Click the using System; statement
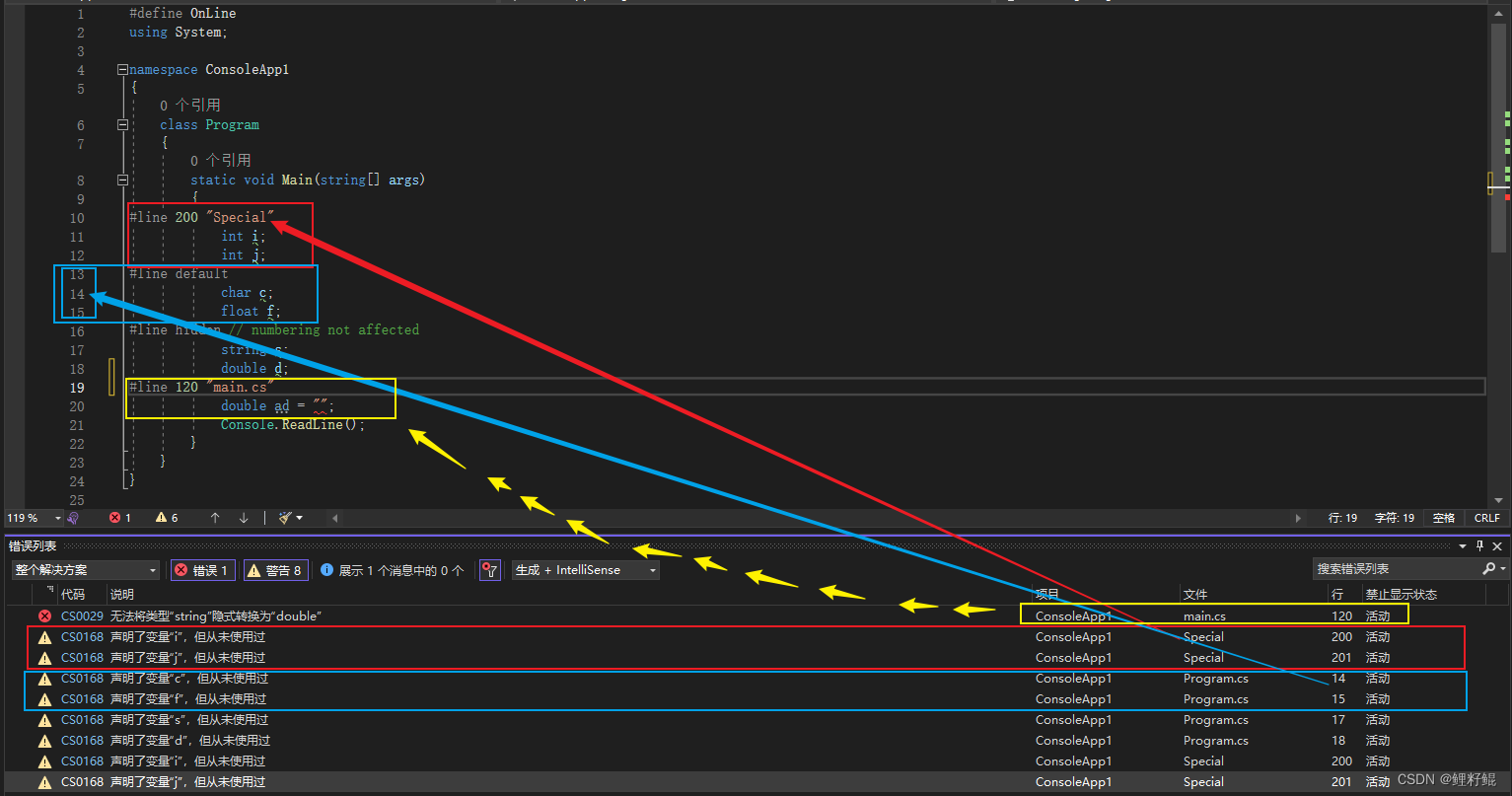Screen dimensions: 1512x796 point(179,33)
